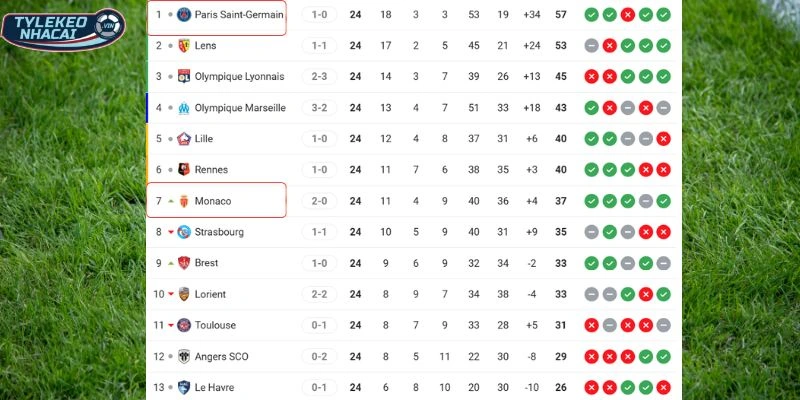800x400 pixels.
Task: Open the Strasbourg crest icon
Action: coord(184,232)
